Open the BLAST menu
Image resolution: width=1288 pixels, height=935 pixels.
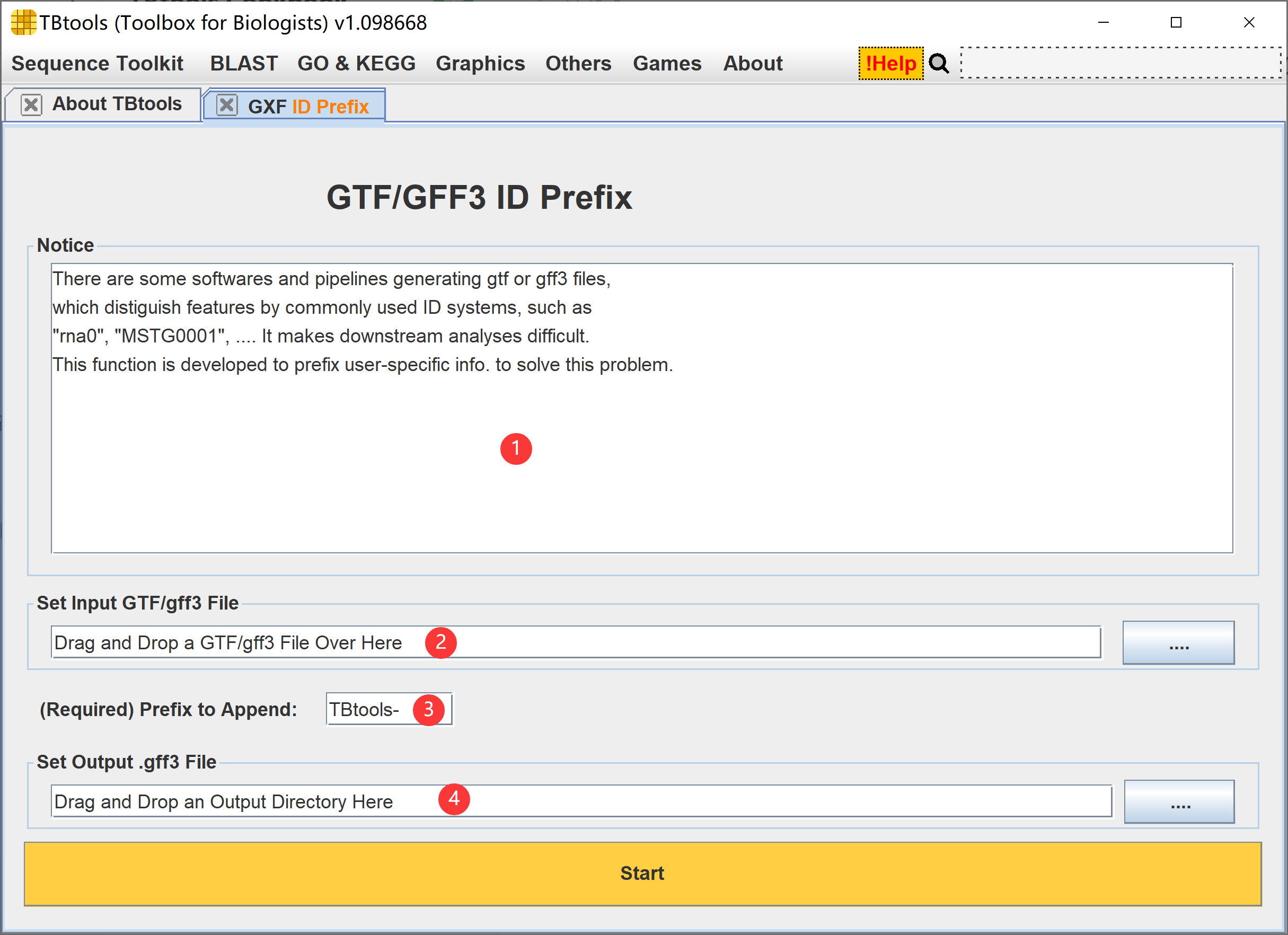pyautogui.click(x=244, y=63)
